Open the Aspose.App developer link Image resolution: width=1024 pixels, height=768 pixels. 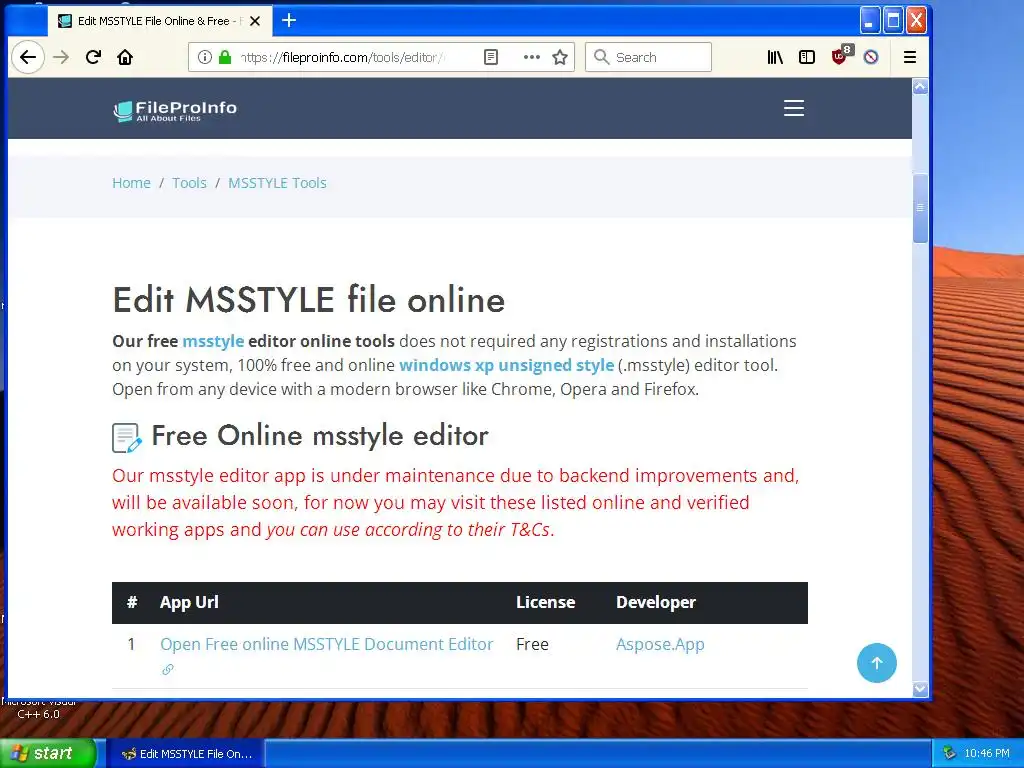[660, 644]
